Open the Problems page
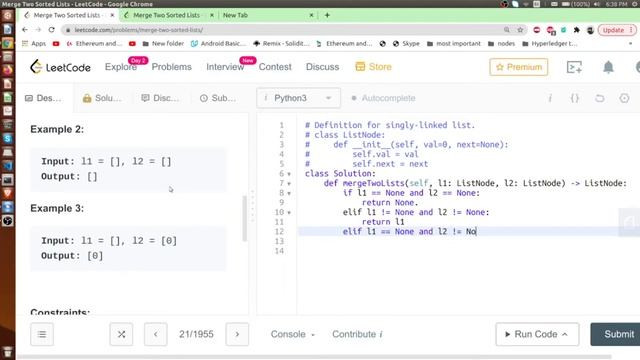The width and height of the screenshot is (640, 360). 171,67
